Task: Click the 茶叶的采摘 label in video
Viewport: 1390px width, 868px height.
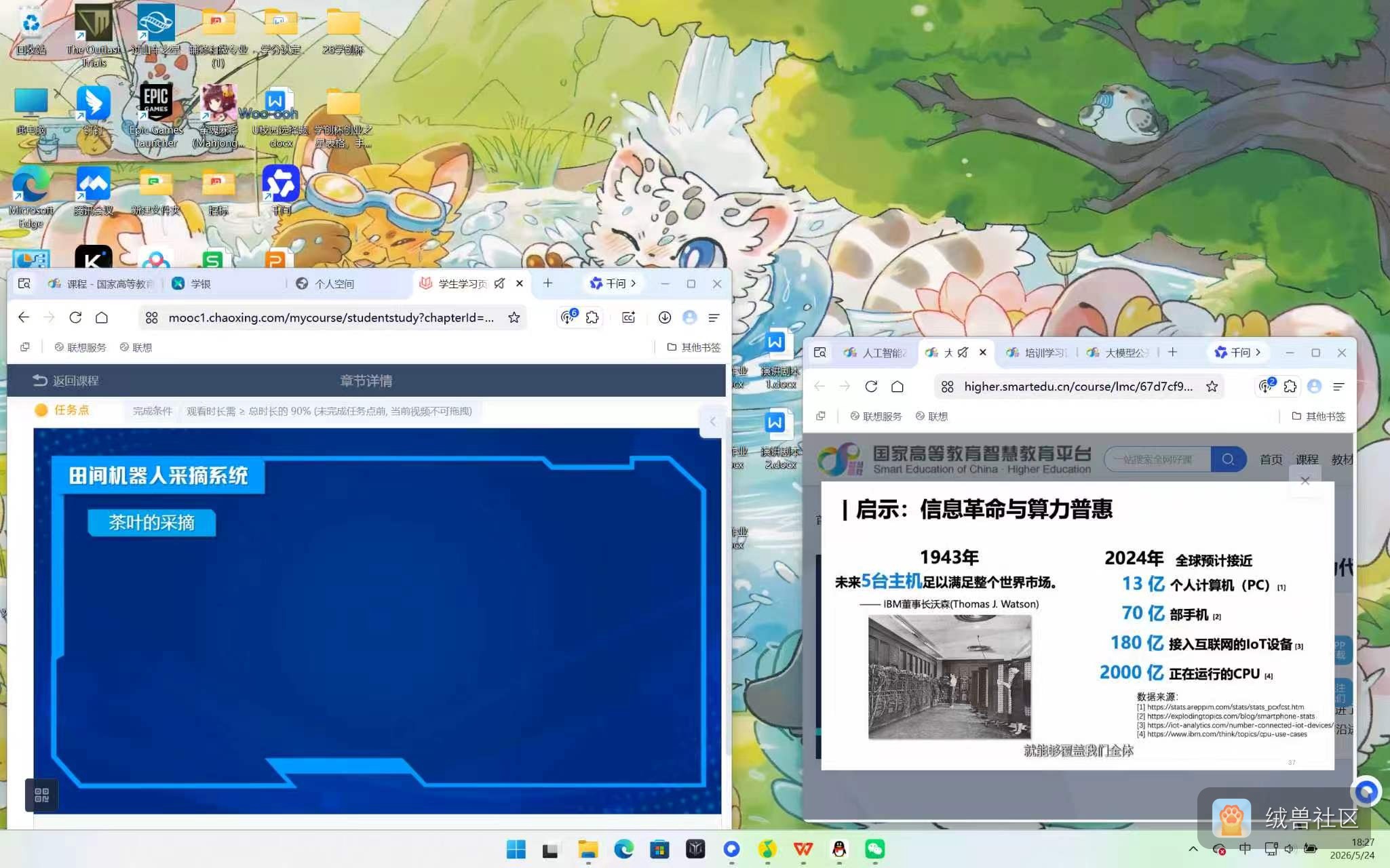Action: pos(151,523)
